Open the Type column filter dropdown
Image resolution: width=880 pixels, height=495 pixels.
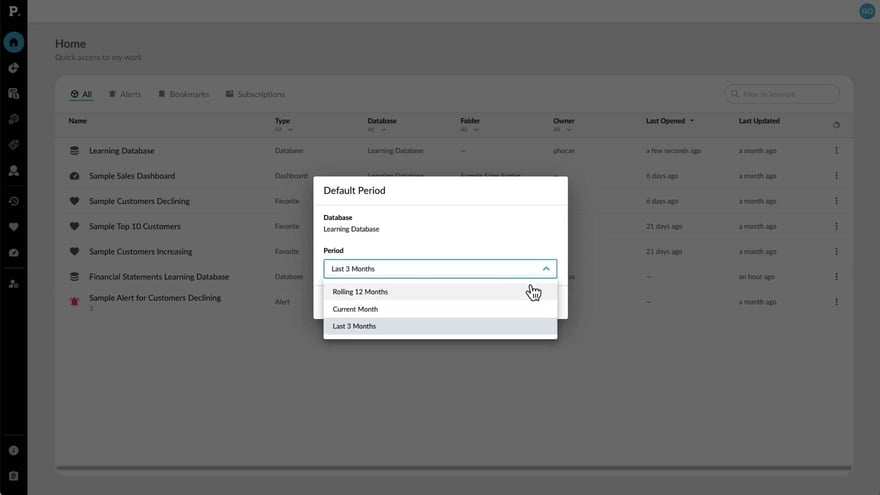(x=284, y=130)
